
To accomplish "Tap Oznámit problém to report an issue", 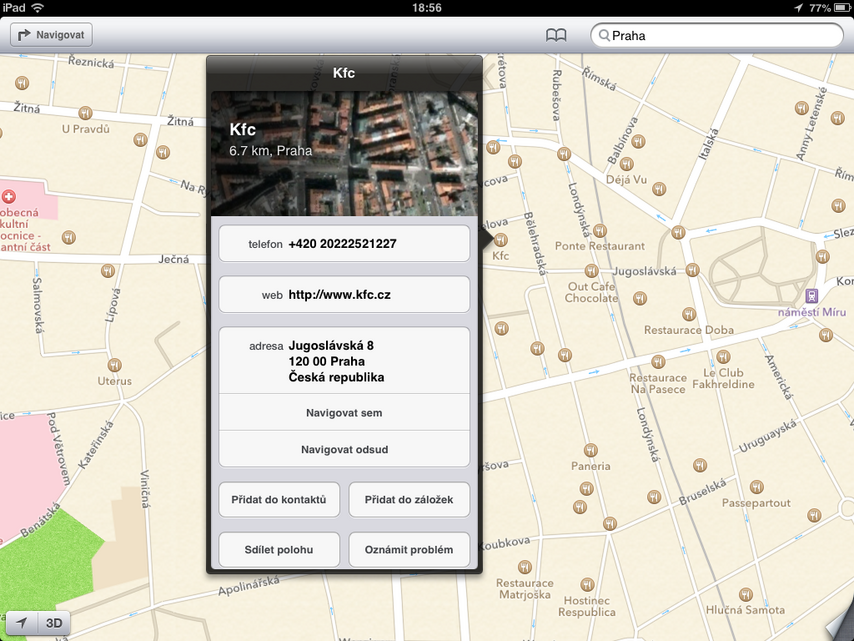I will point(409,549).
